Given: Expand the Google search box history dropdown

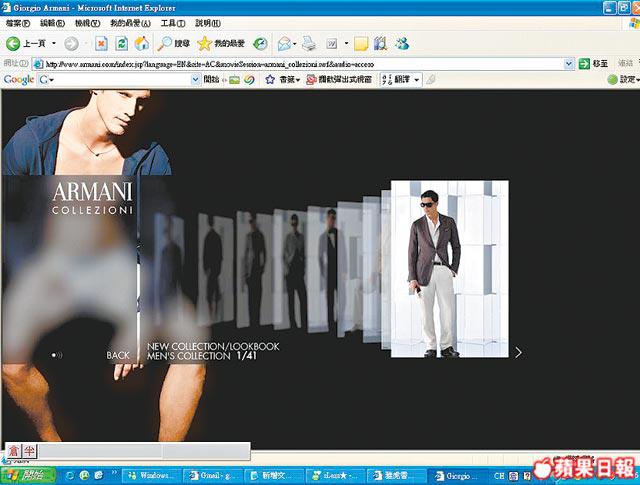Looking at the screenshot, I should tap(196, 80).
